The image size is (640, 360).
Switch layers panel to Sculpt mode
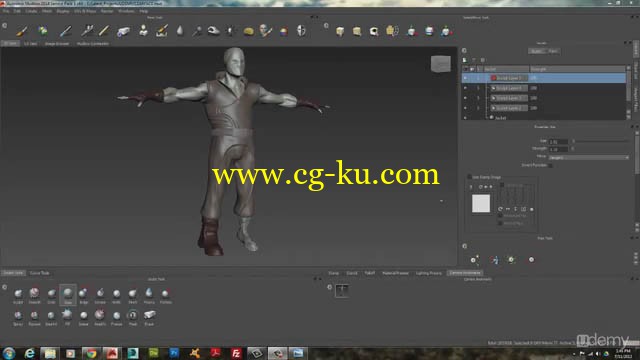coord(537,51)
